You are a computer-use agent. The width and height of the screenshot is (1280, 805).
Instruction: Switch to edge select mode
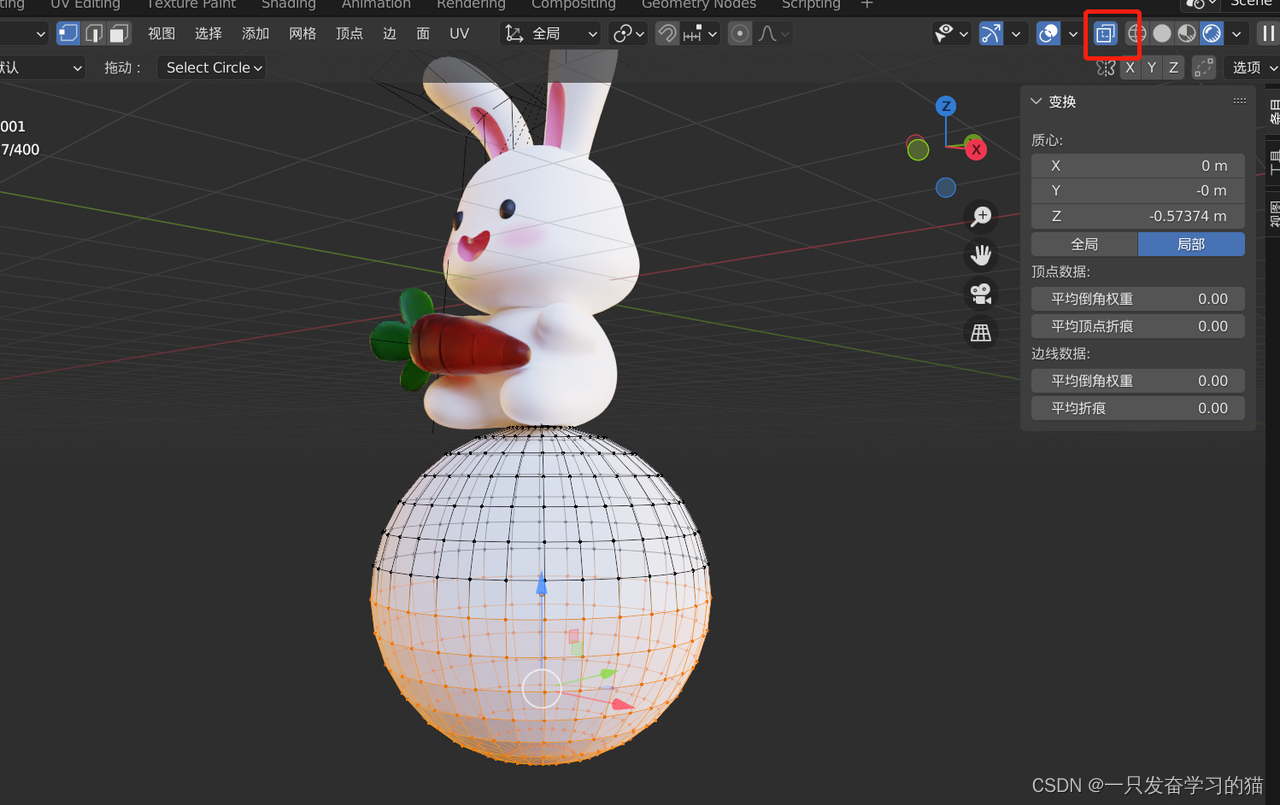click(x=94, y=33)
